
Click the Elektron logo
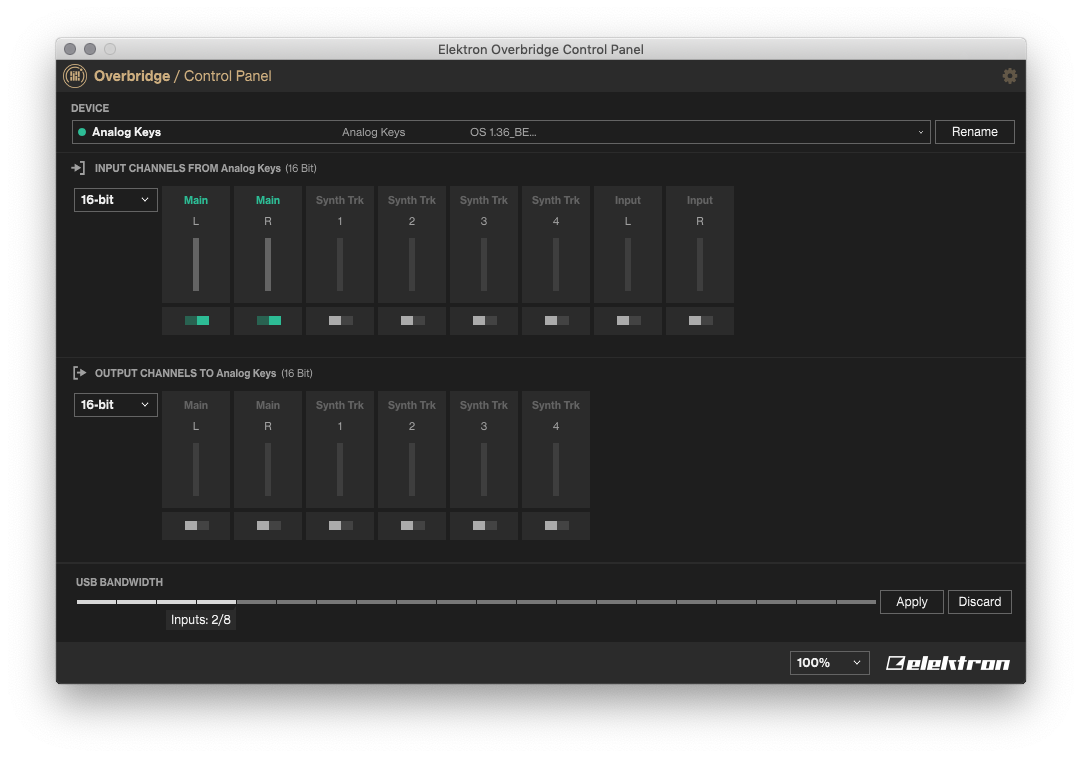[947, 663]
